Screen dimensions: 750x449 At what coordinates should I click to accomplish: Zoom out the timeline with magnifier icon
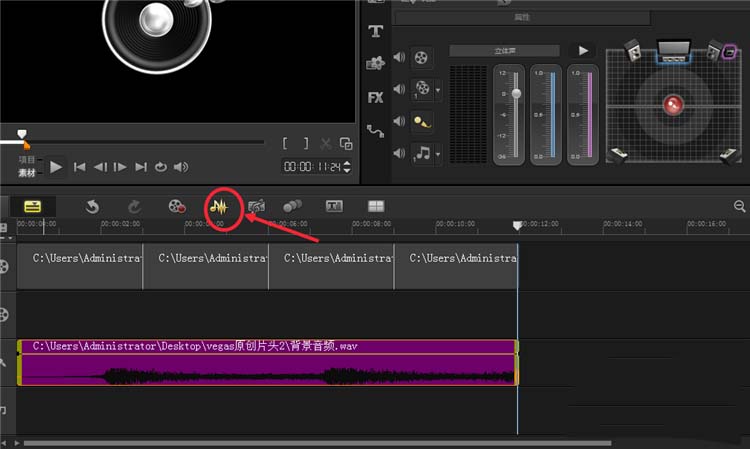click(x=739, y=206)
